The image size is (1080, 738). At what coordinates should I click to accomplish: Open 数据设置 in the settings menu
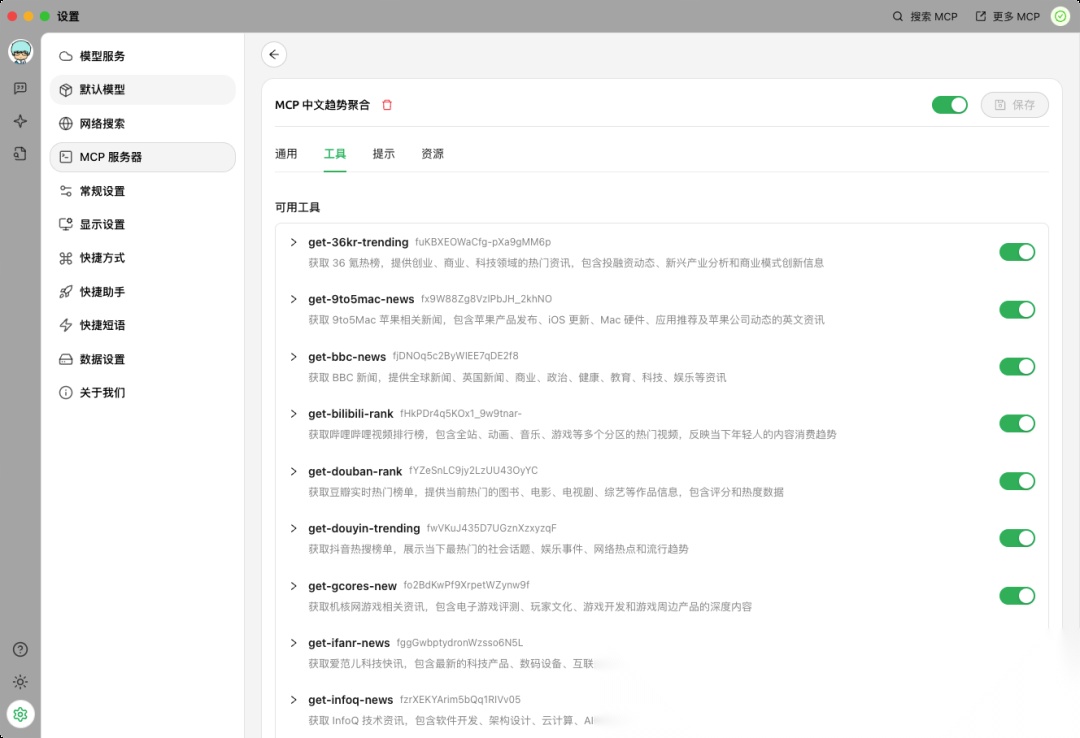tap(143, 359)
